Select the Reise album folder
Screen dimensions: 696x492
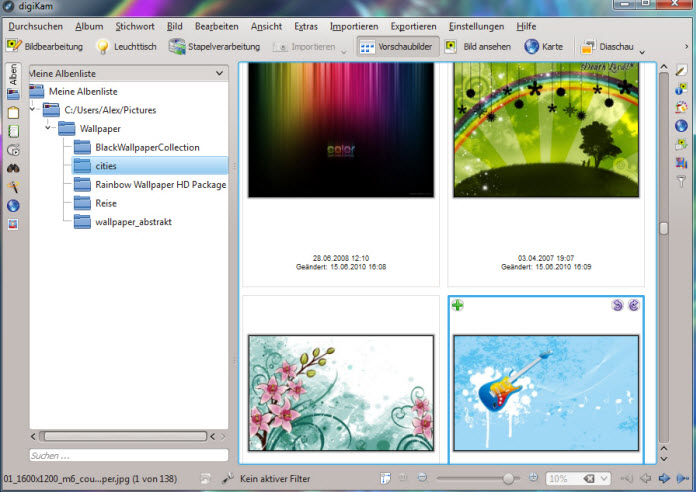click(x=106, y=203)
